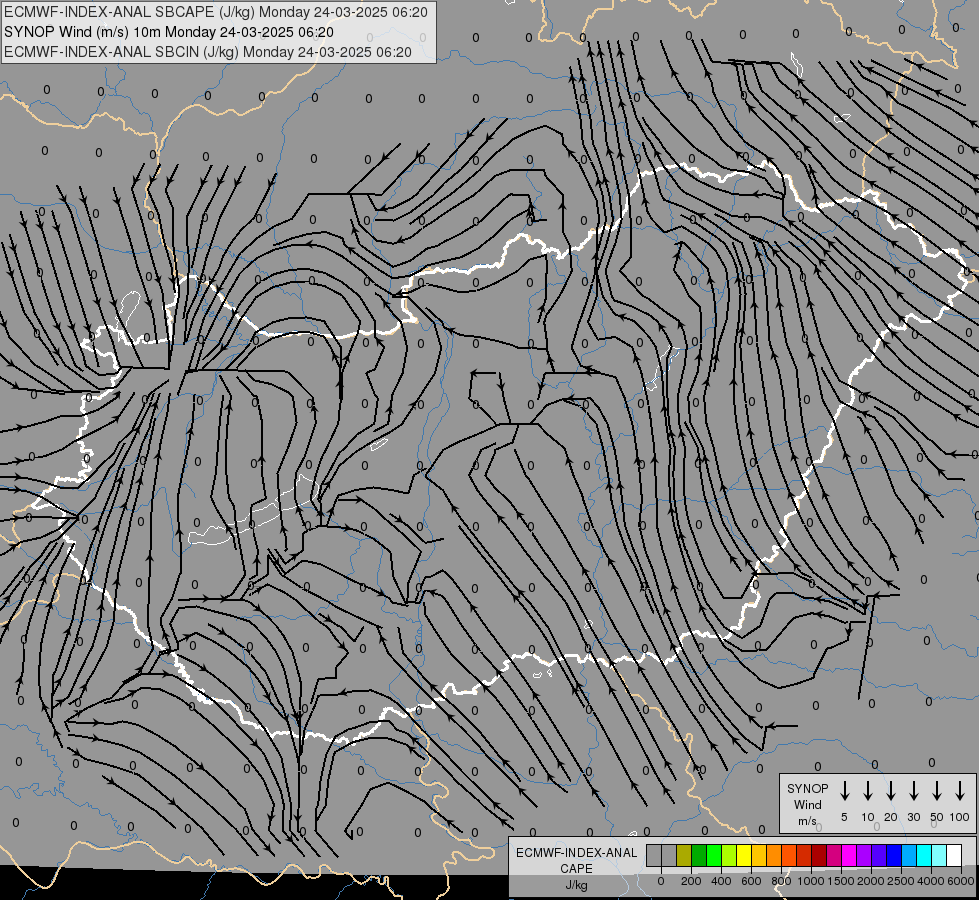Viewport: 979px width, 900px height.
Task: Select the bright magenta CAPE color swatch
Action: [x=850, y=855]
